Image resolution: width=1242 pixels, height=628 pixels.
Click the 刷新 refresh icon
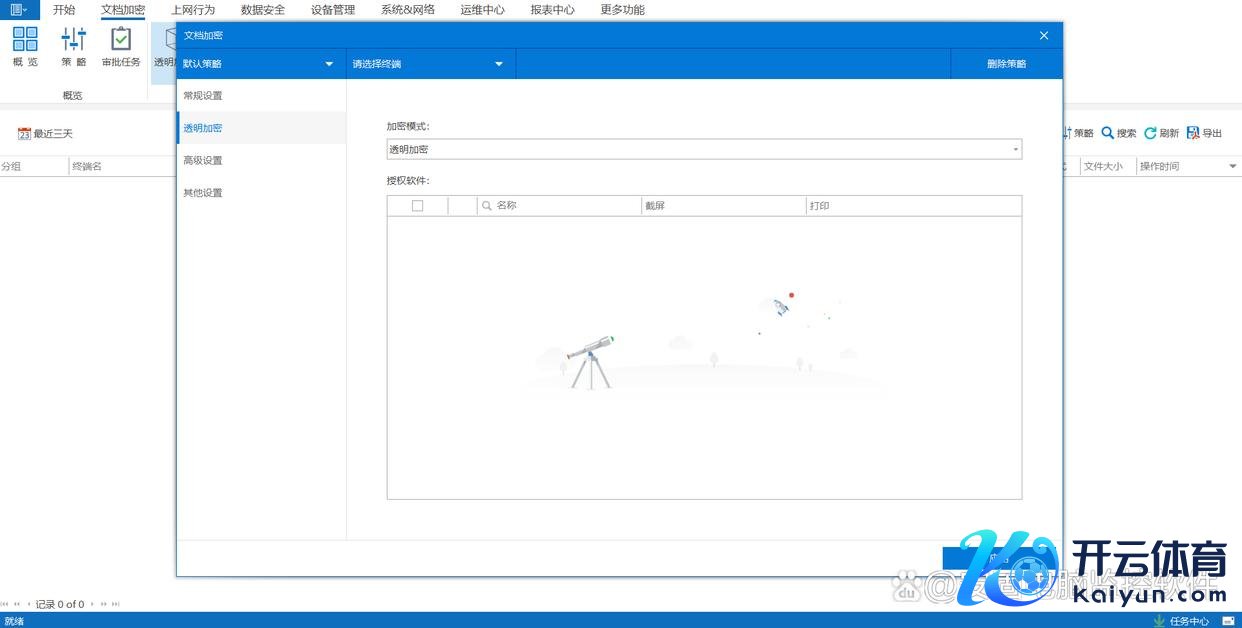pos(1150,133)
